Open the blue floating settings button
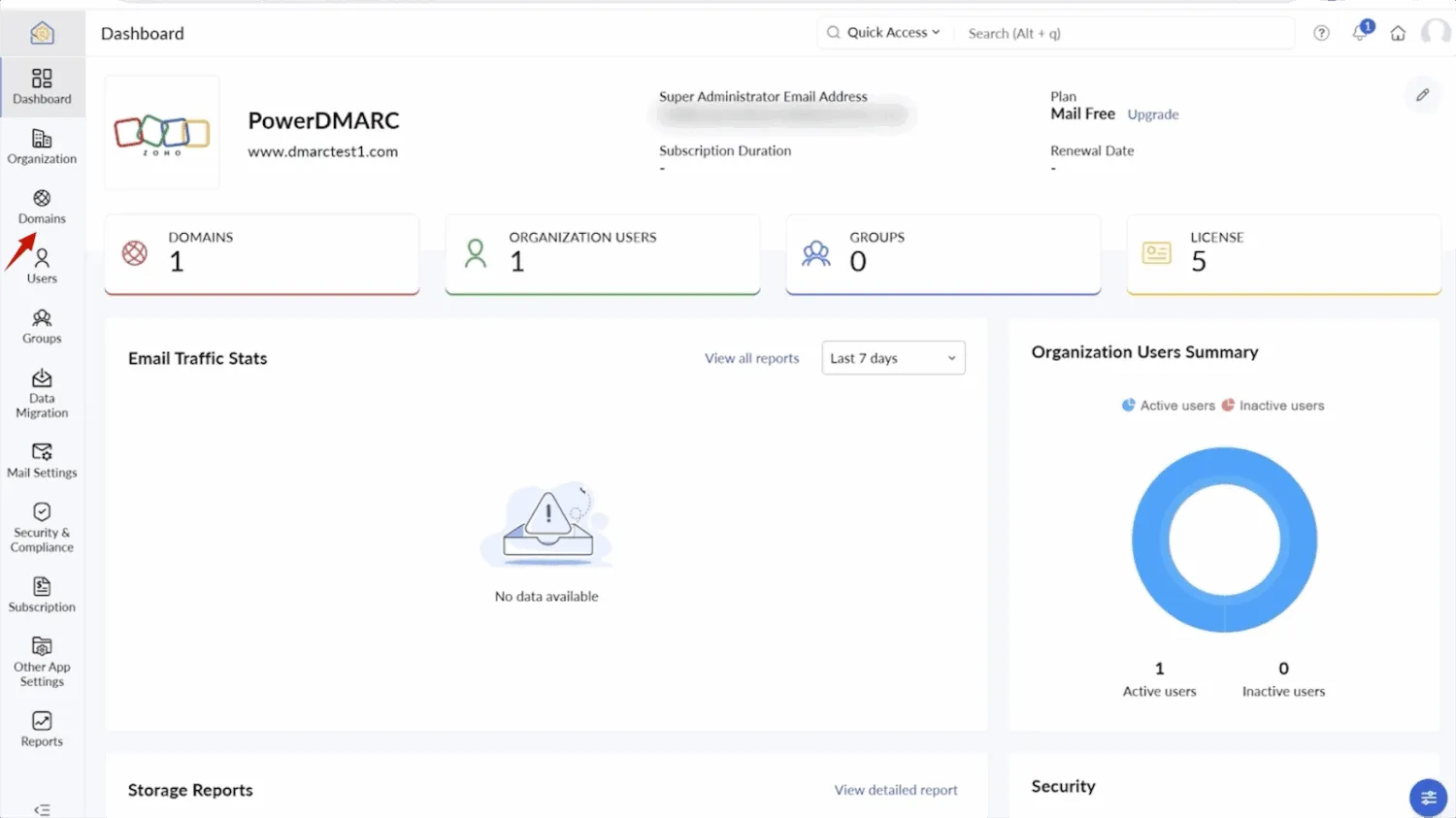 (1428, 798)
